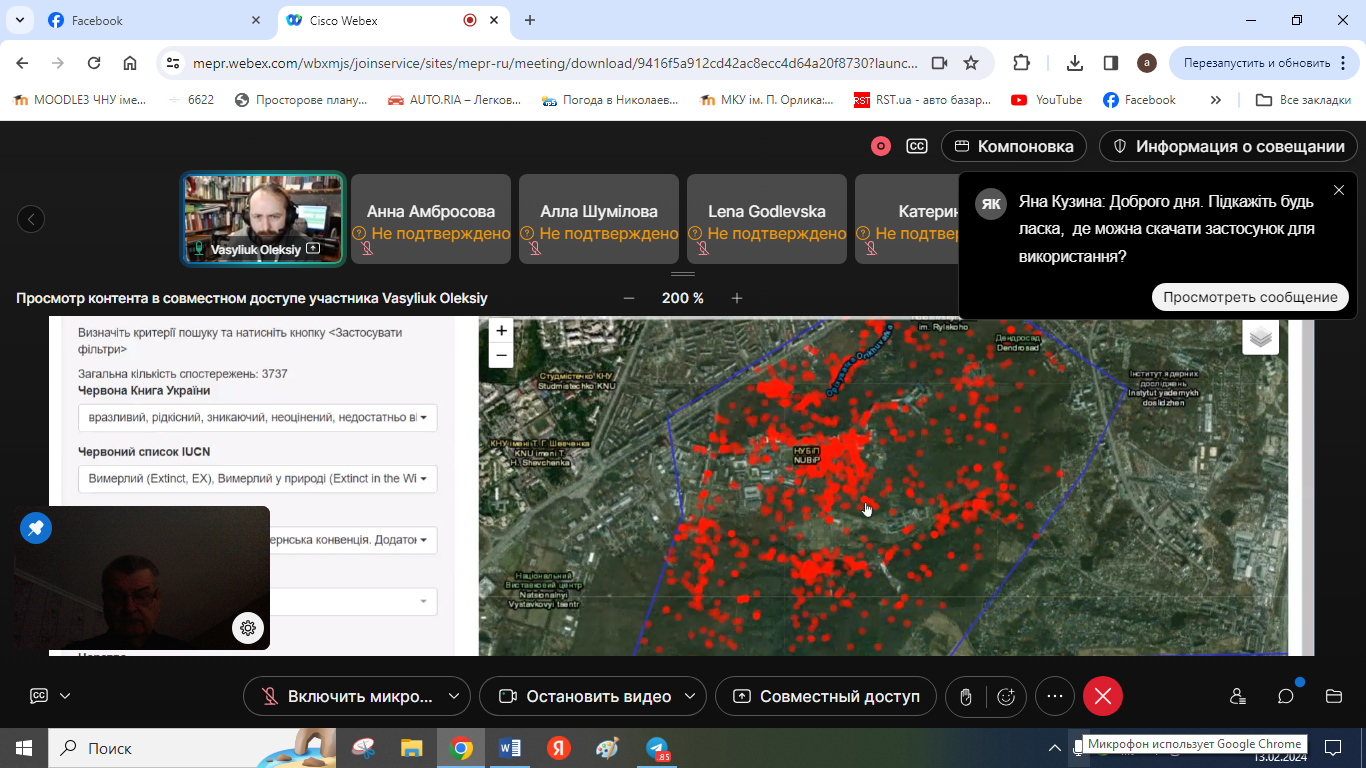The height and width of the screenshot is (768, 1366).
Task: Open Telegram from the taskbar
Action: click(657, 748)
